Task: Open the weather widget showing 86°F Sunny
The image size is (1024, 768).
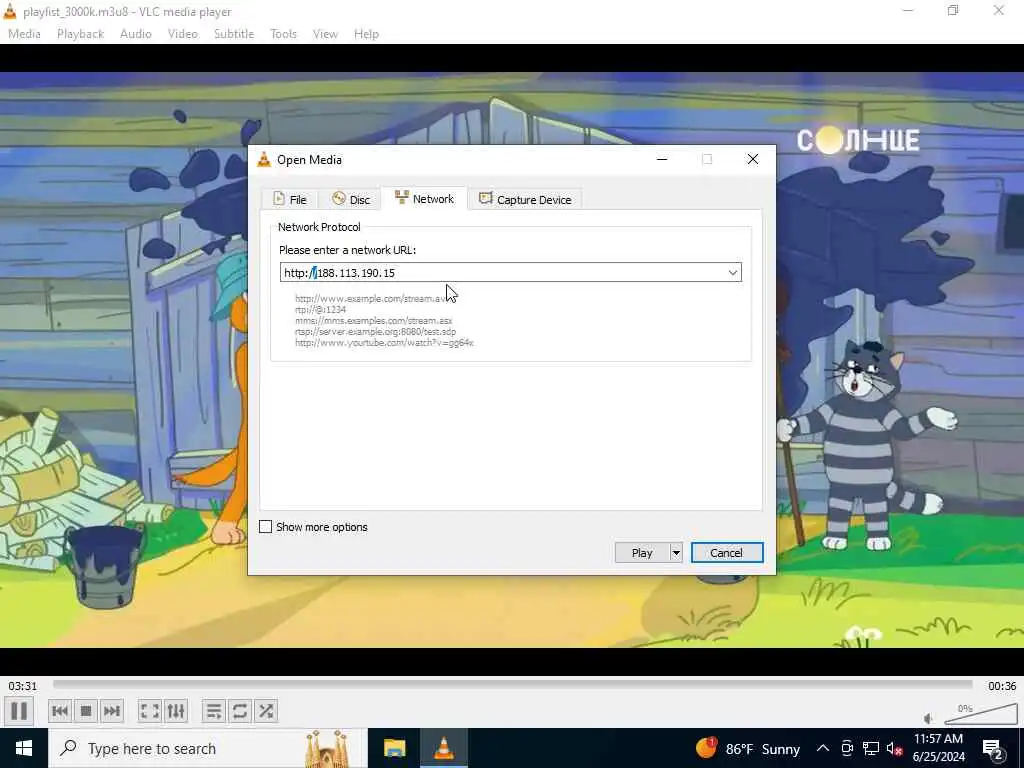Action: 748,748
